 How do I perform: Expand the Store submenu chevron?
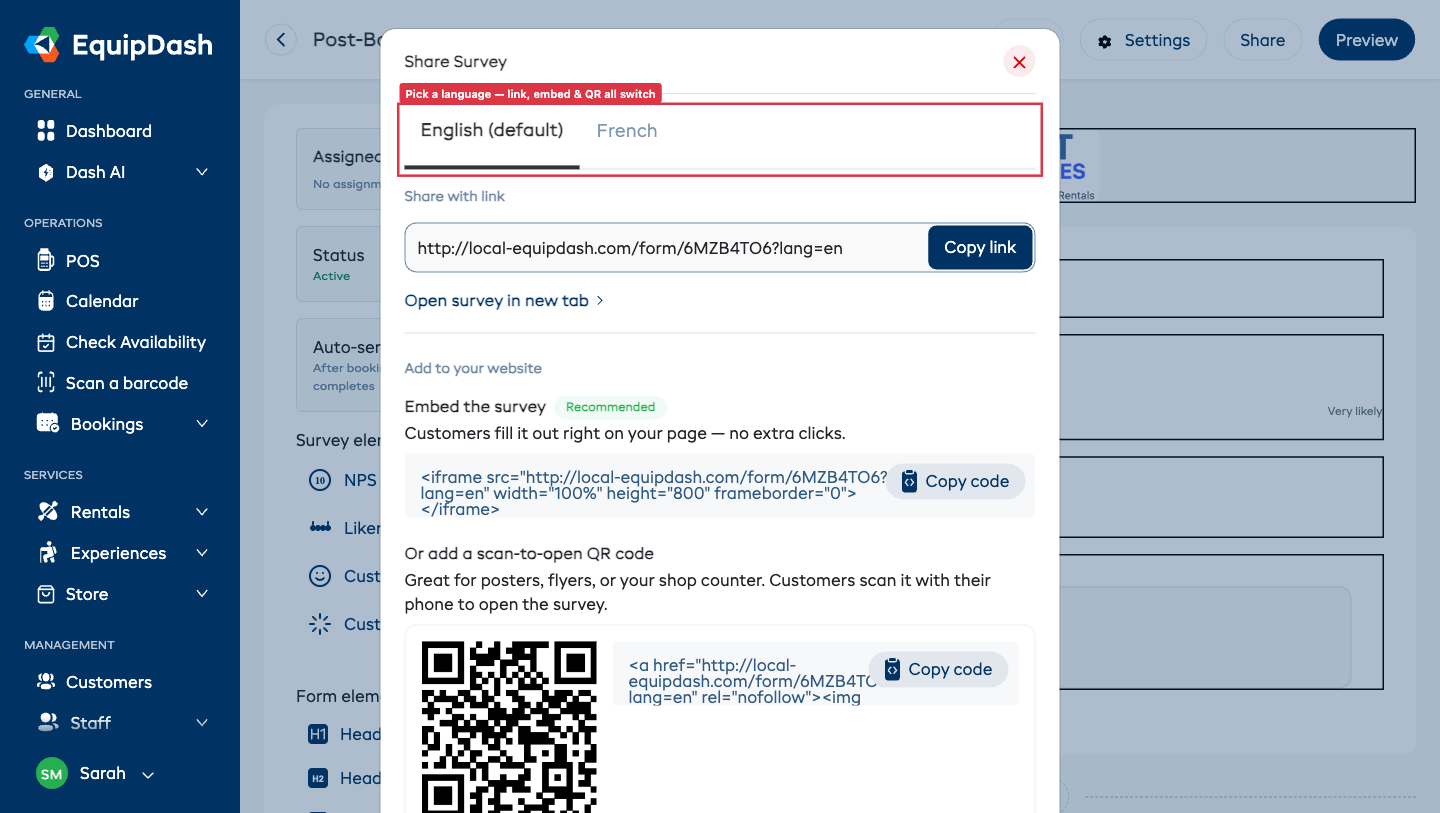point(202,594)
